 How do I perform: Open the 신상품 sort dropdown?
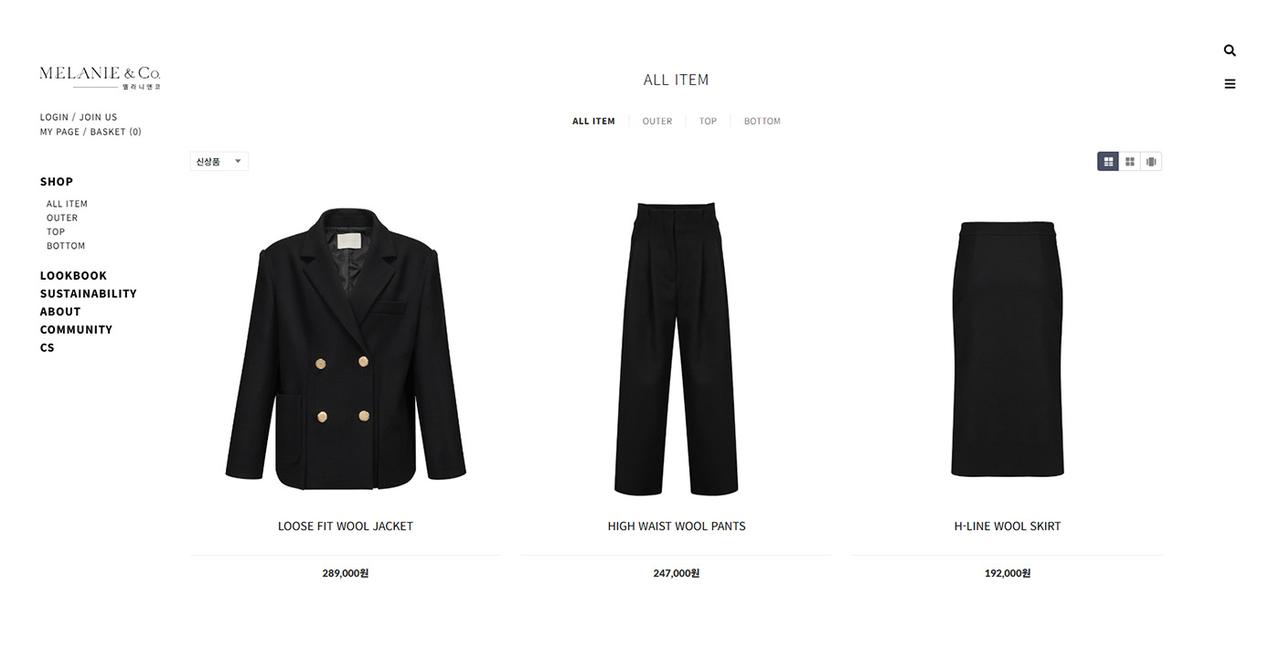(219, 161)
